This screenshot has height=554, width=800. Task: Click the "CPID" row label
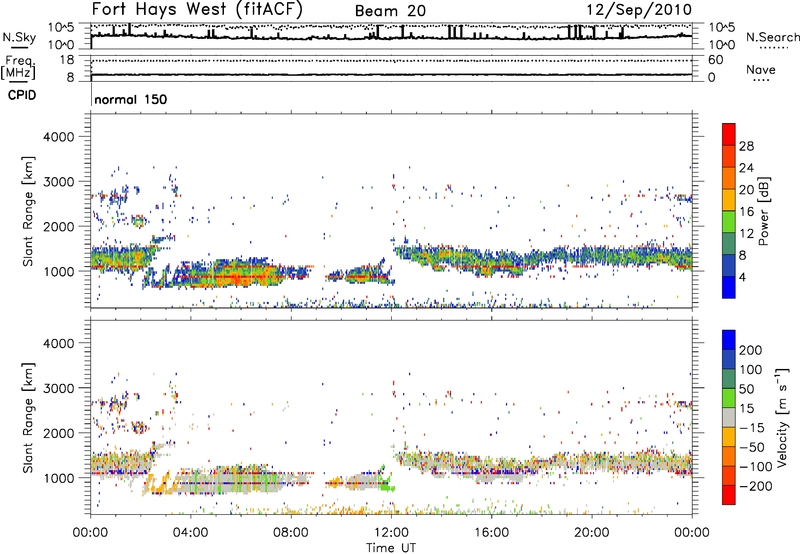click(22, 95)
